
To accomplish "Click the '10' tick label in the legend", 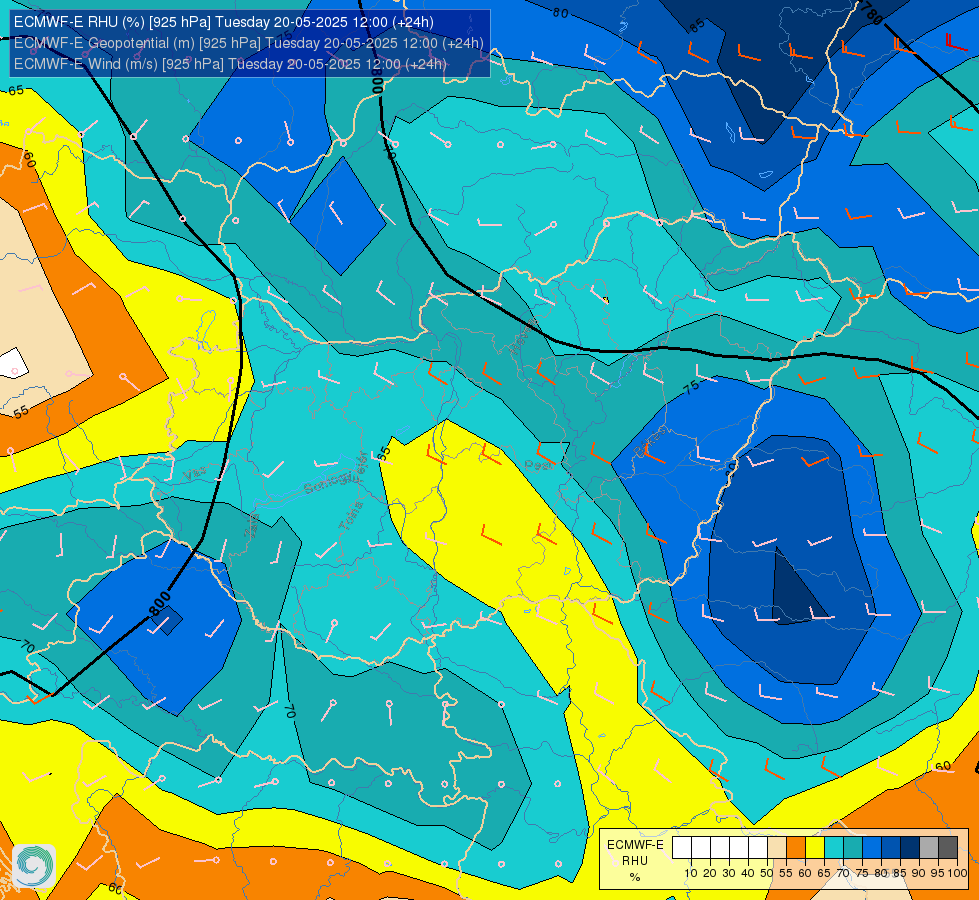I will click(x=691, y=873).
